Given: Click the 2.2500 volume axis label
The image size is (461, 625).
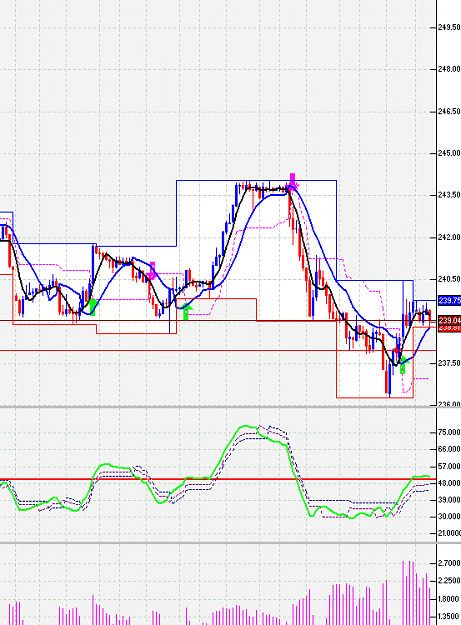Looking at the screenshot, I should click(x=449, y=581).
